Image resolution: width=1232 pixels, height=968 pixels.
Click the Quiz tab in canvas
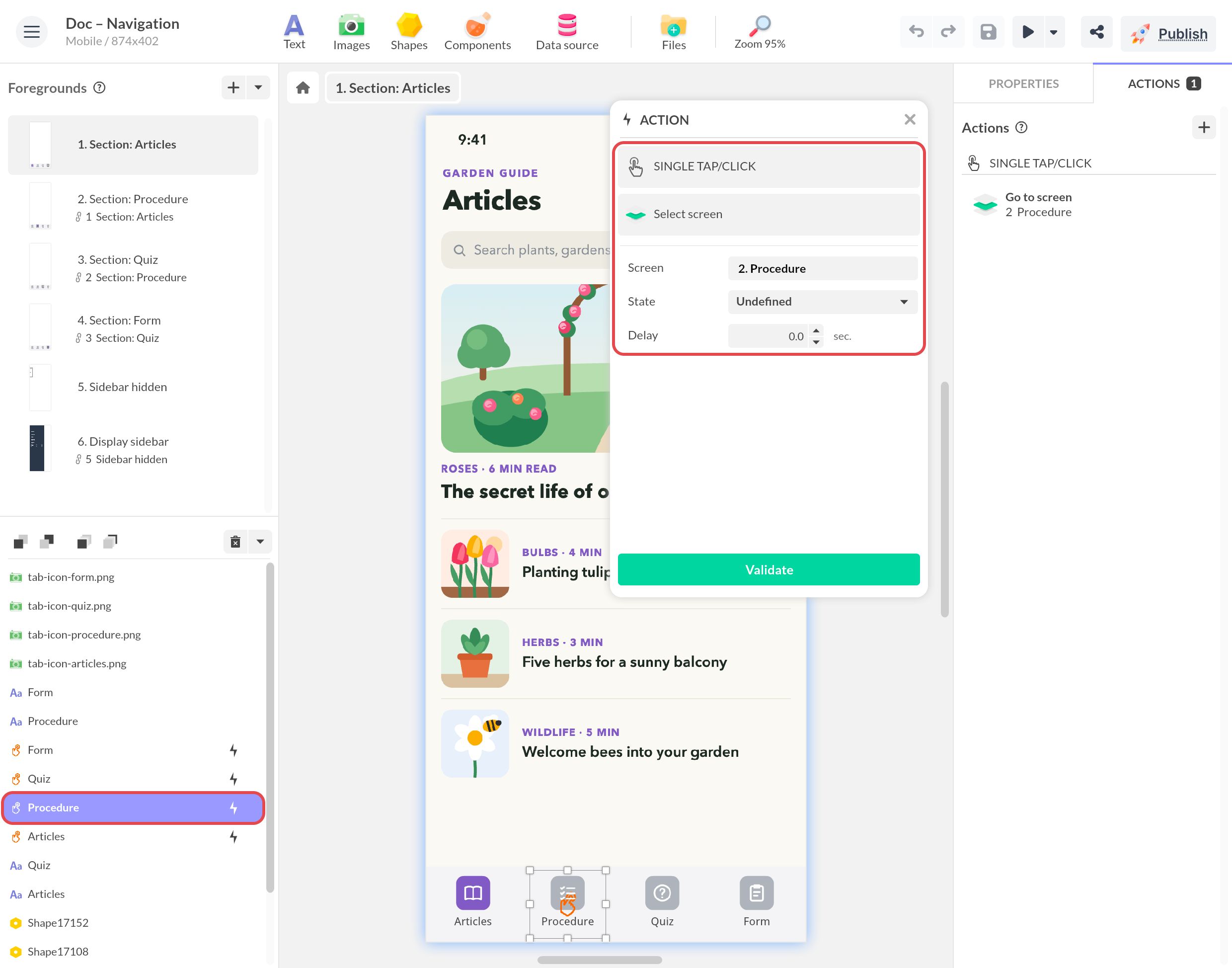662,902
